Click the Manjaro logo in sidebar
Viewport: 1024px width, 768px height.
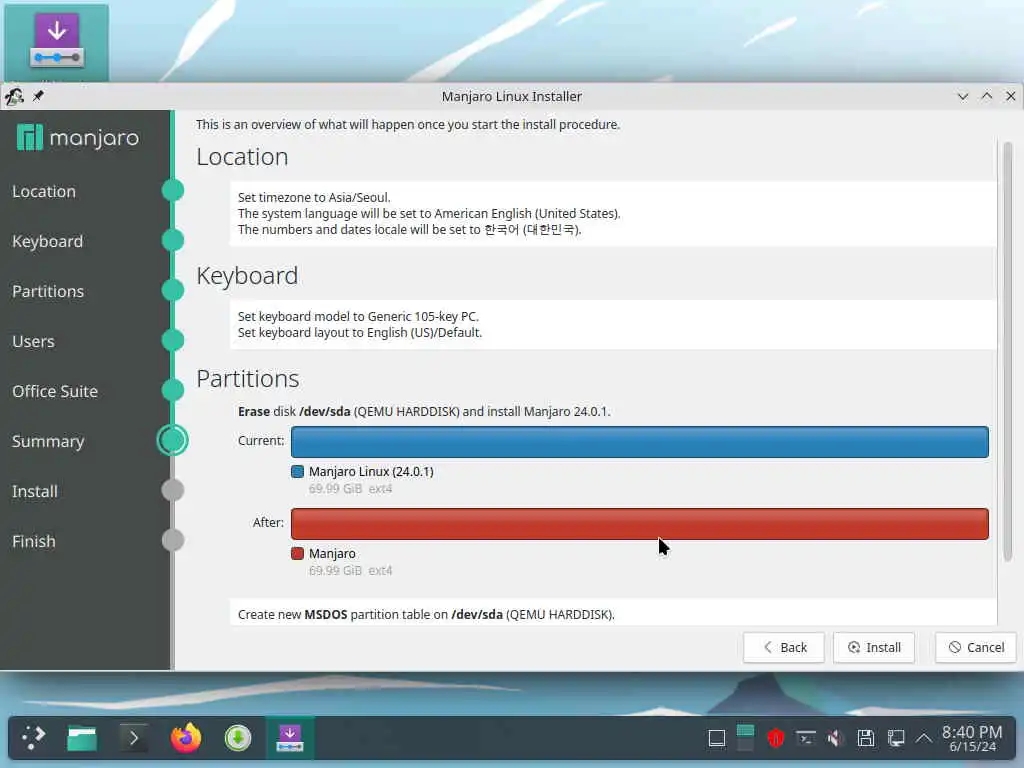point(78,138)
